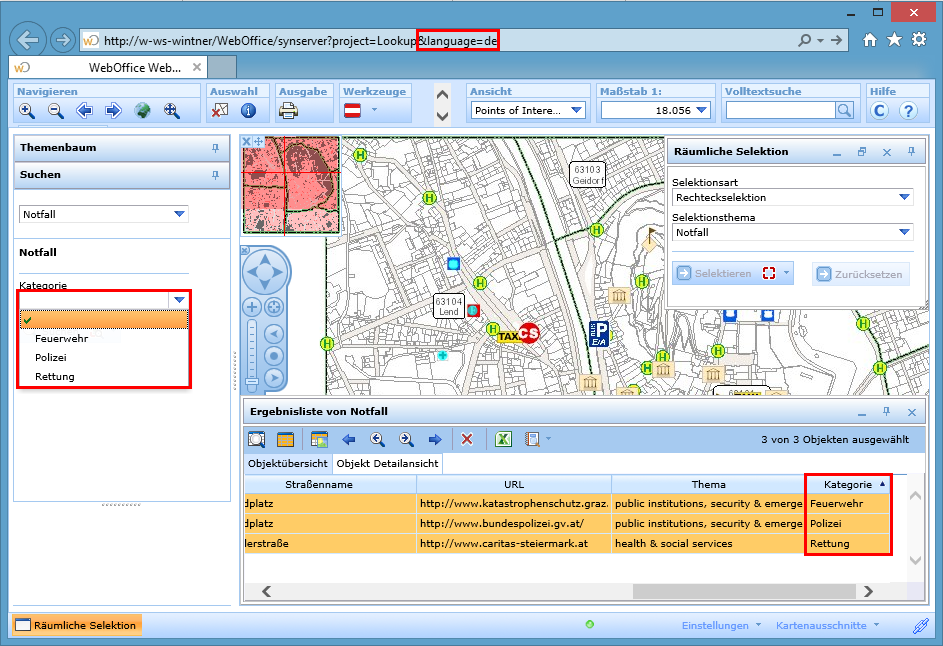Click into the Volltextsuche text field
This screenshot has height=646, width=943.
click(779, 111)
